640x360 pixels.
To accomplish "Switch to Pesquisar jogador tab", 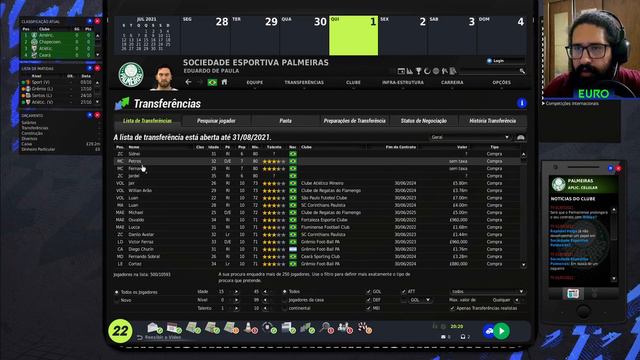I will [216, 121].
